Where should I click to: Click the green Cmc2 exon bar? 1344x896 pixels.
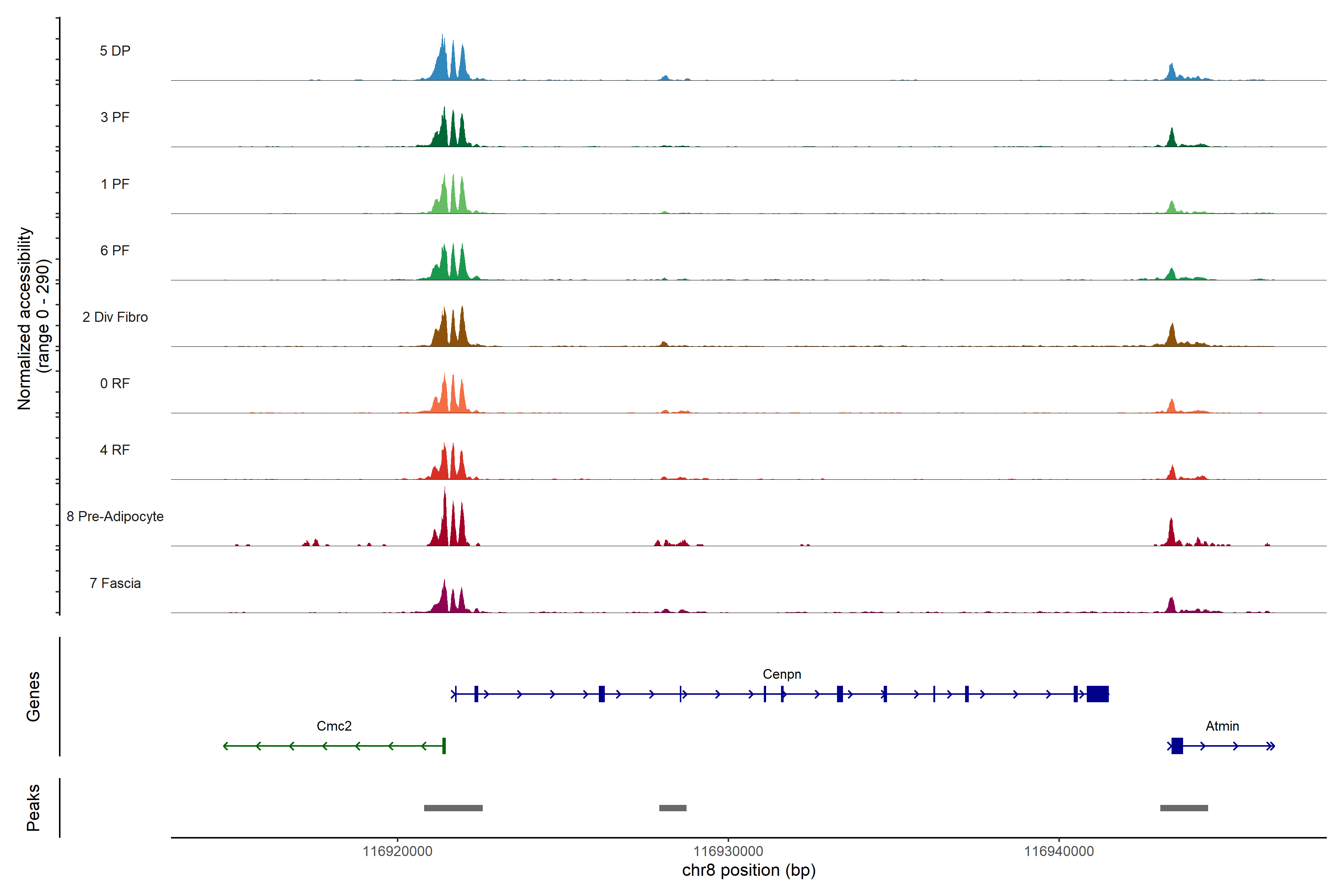[444, 746]
